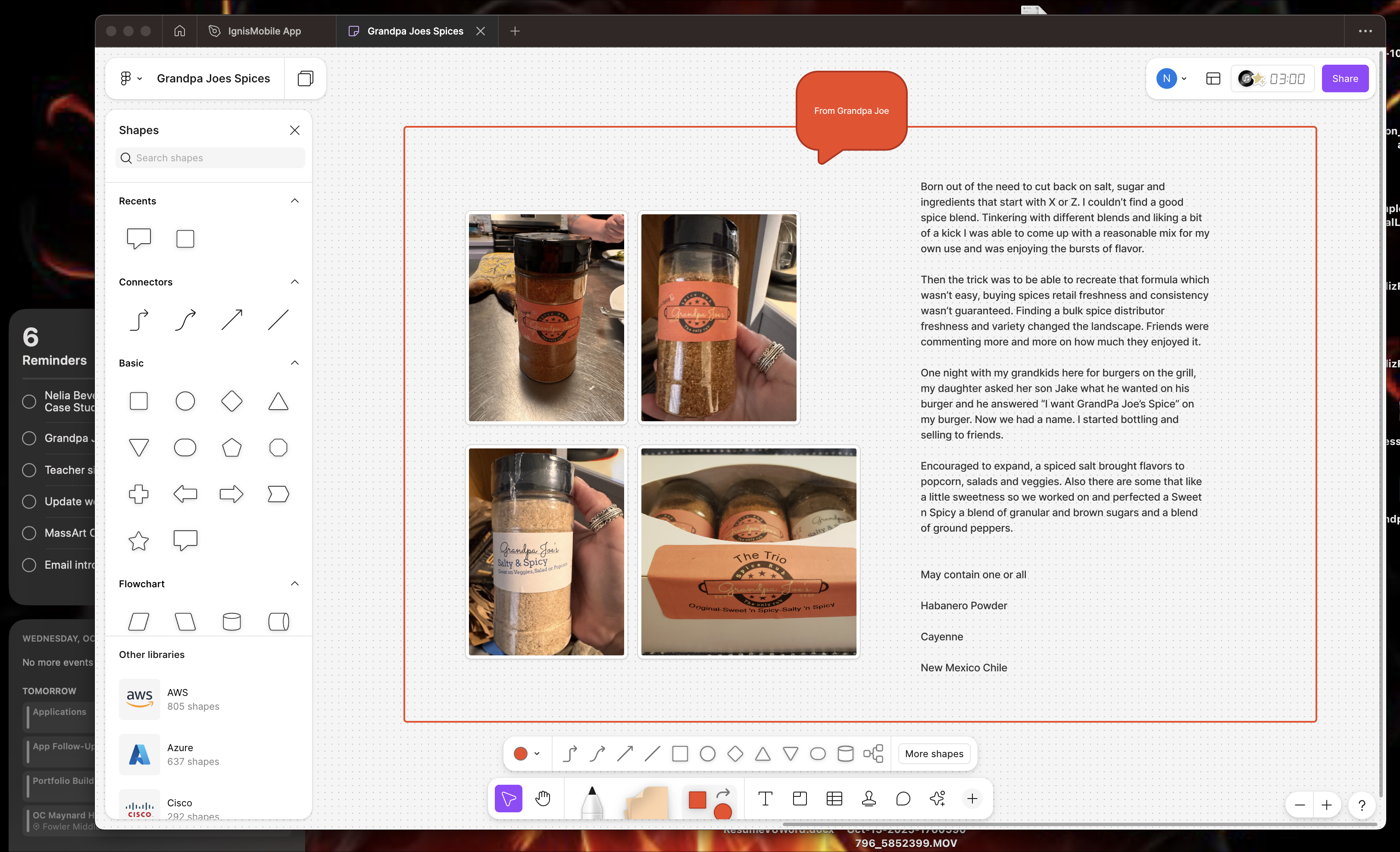Zoom in with the plus button
The width and height of the screenshot is (1400, 852).
1327,805
